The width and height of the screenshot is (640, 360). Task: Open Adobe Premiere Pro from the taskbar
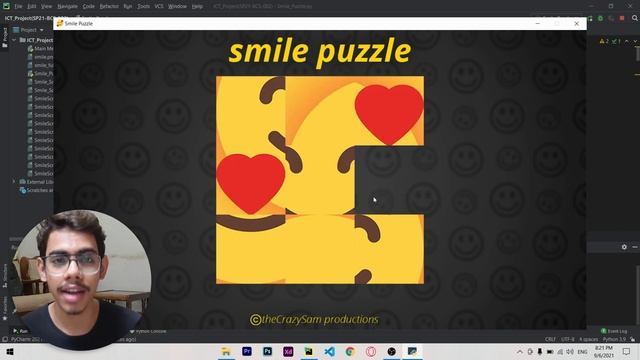[247, 351]
